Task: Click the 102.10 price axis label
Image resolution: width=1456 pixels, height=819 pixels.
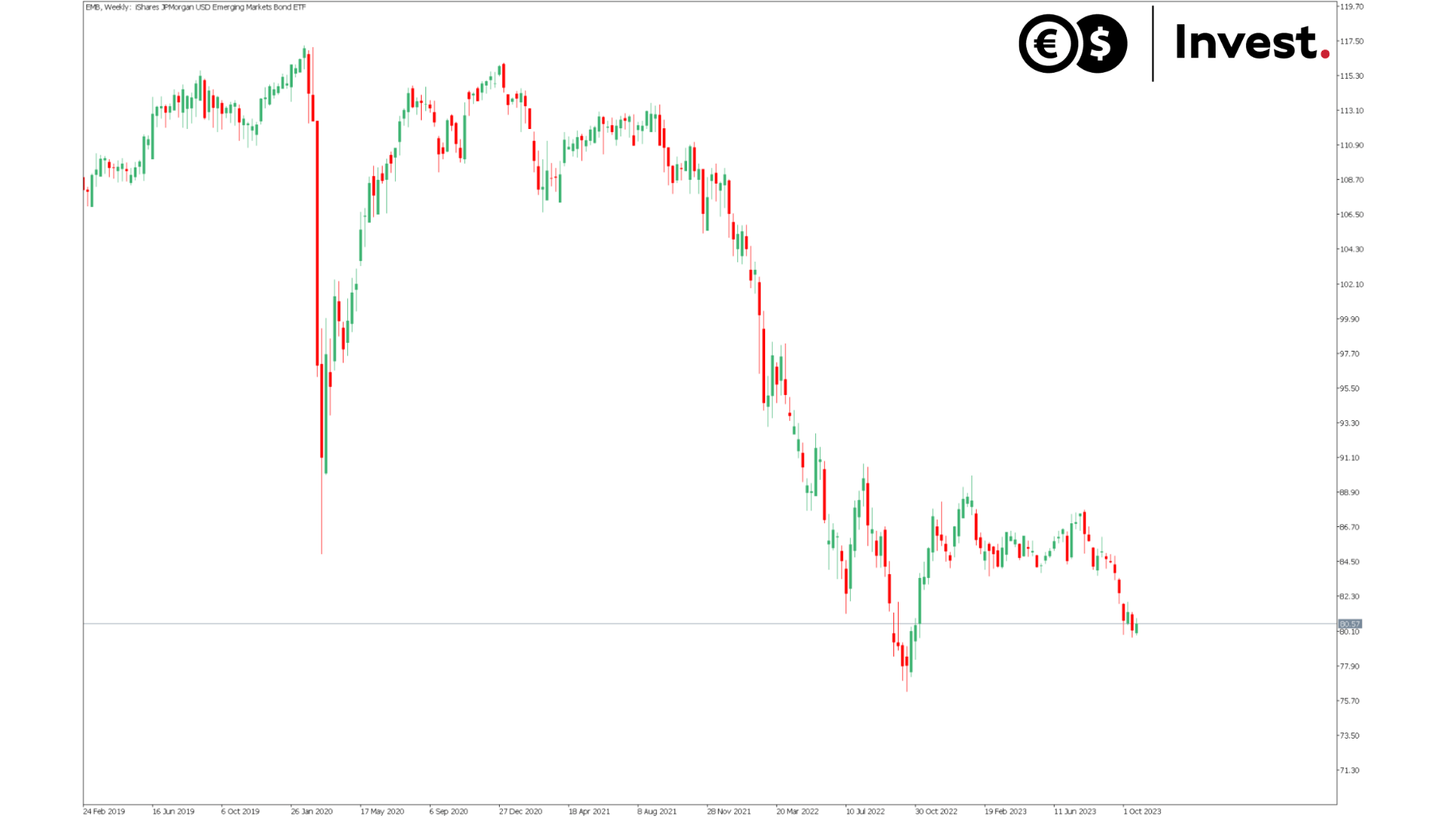Action: click(1351, 285)
